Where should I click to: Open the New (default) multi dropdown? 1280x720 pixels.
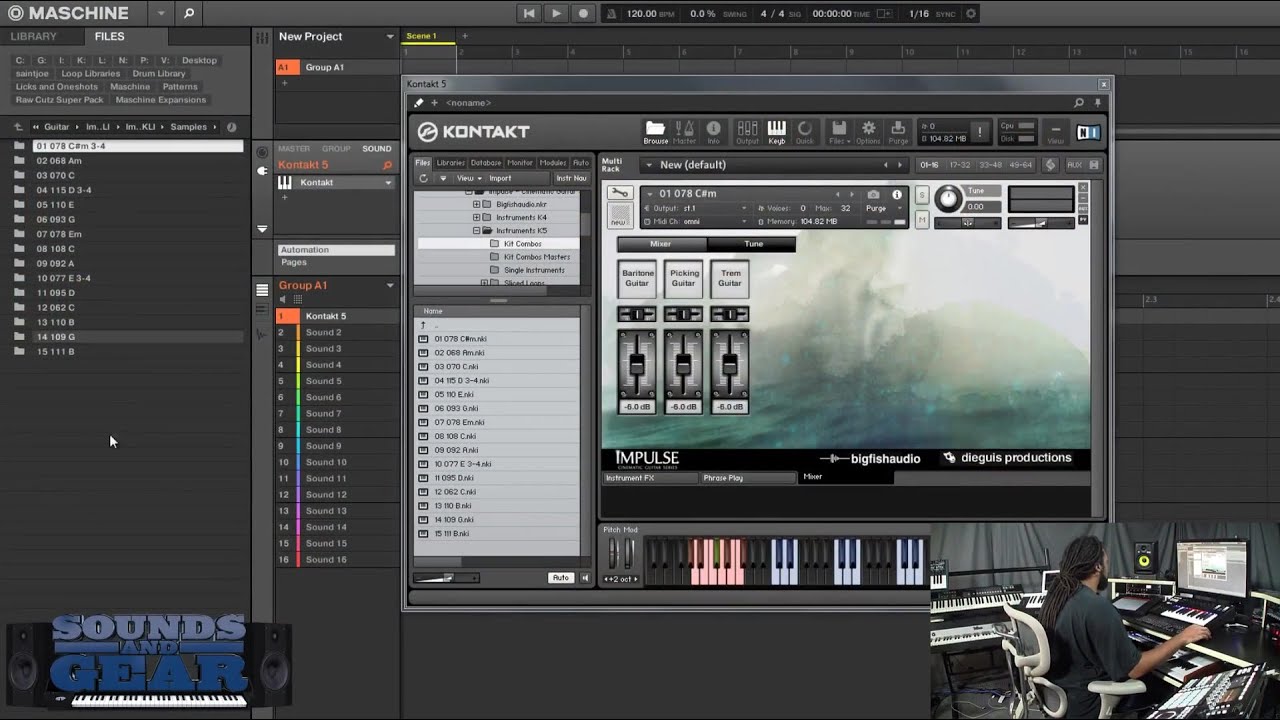(x=648, y=165)
